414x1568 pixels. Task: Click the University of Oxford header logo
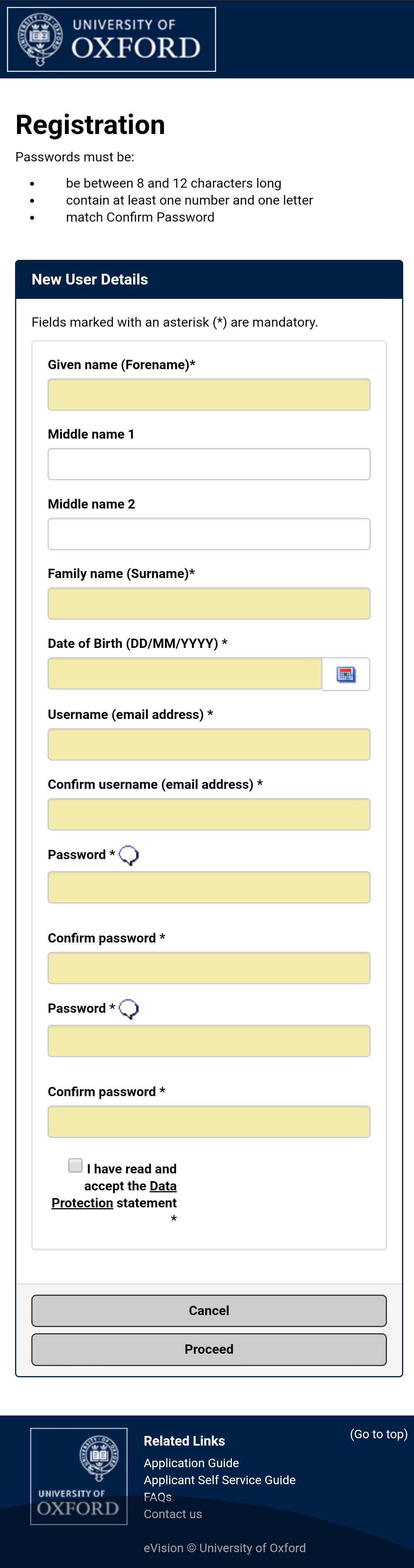click(112, 39)
